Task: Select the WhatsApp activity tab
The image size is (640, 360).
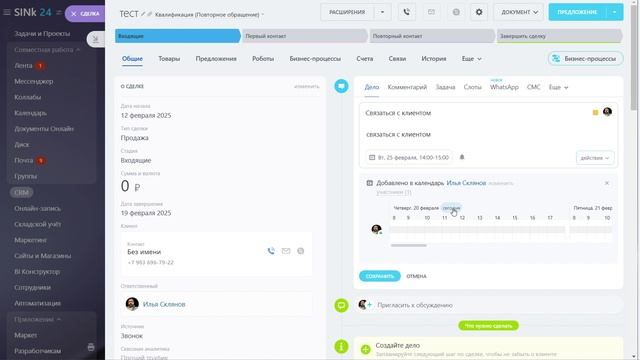Action: pos(504,87)
